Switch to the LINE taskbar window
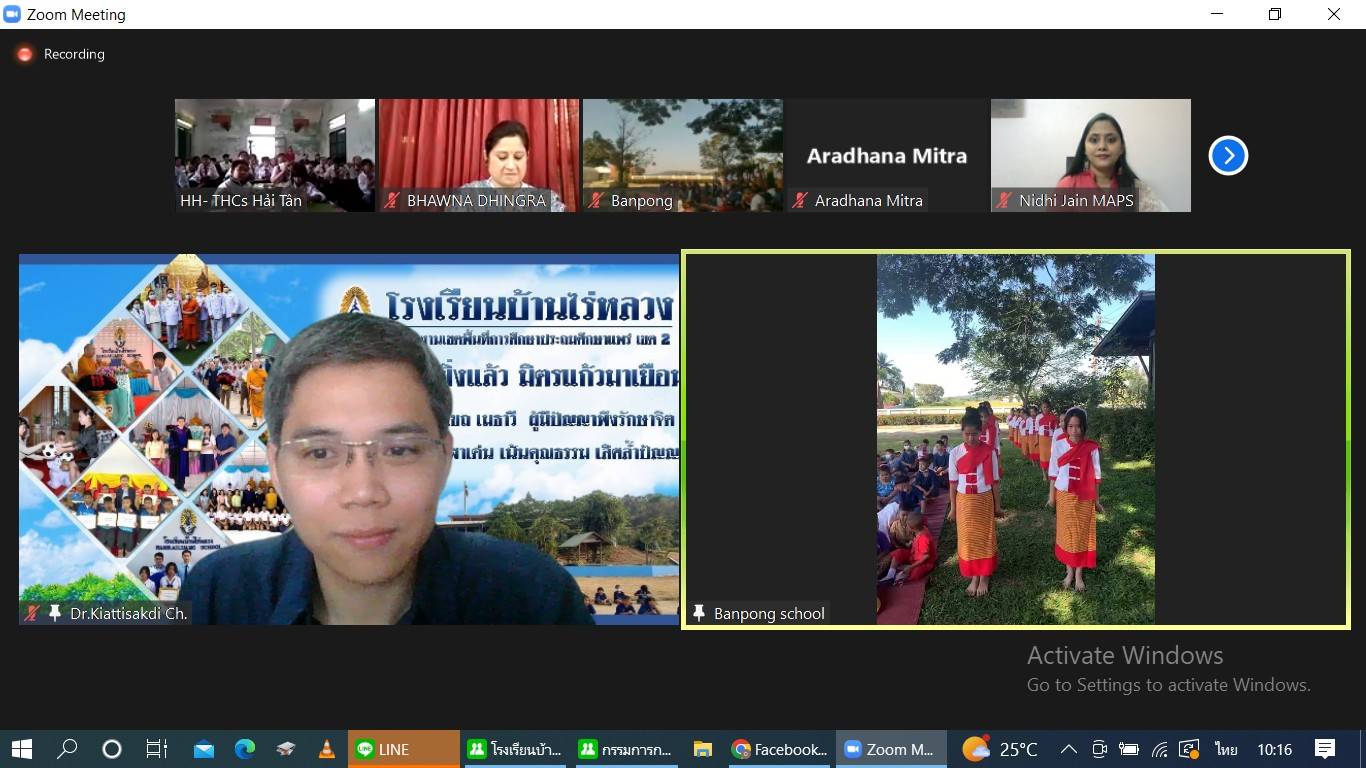1366x768 pixels. click(x=390, y=749)
